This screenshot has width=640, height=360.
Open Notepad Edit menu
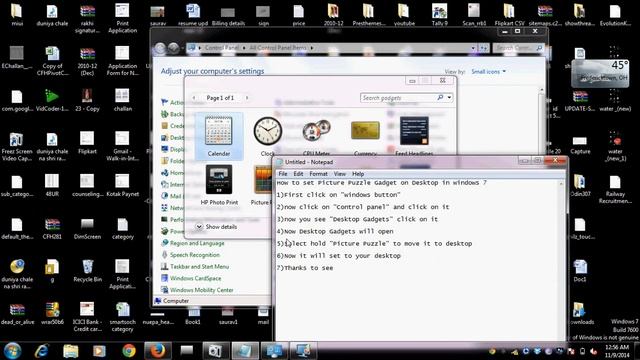pos(298,174)
